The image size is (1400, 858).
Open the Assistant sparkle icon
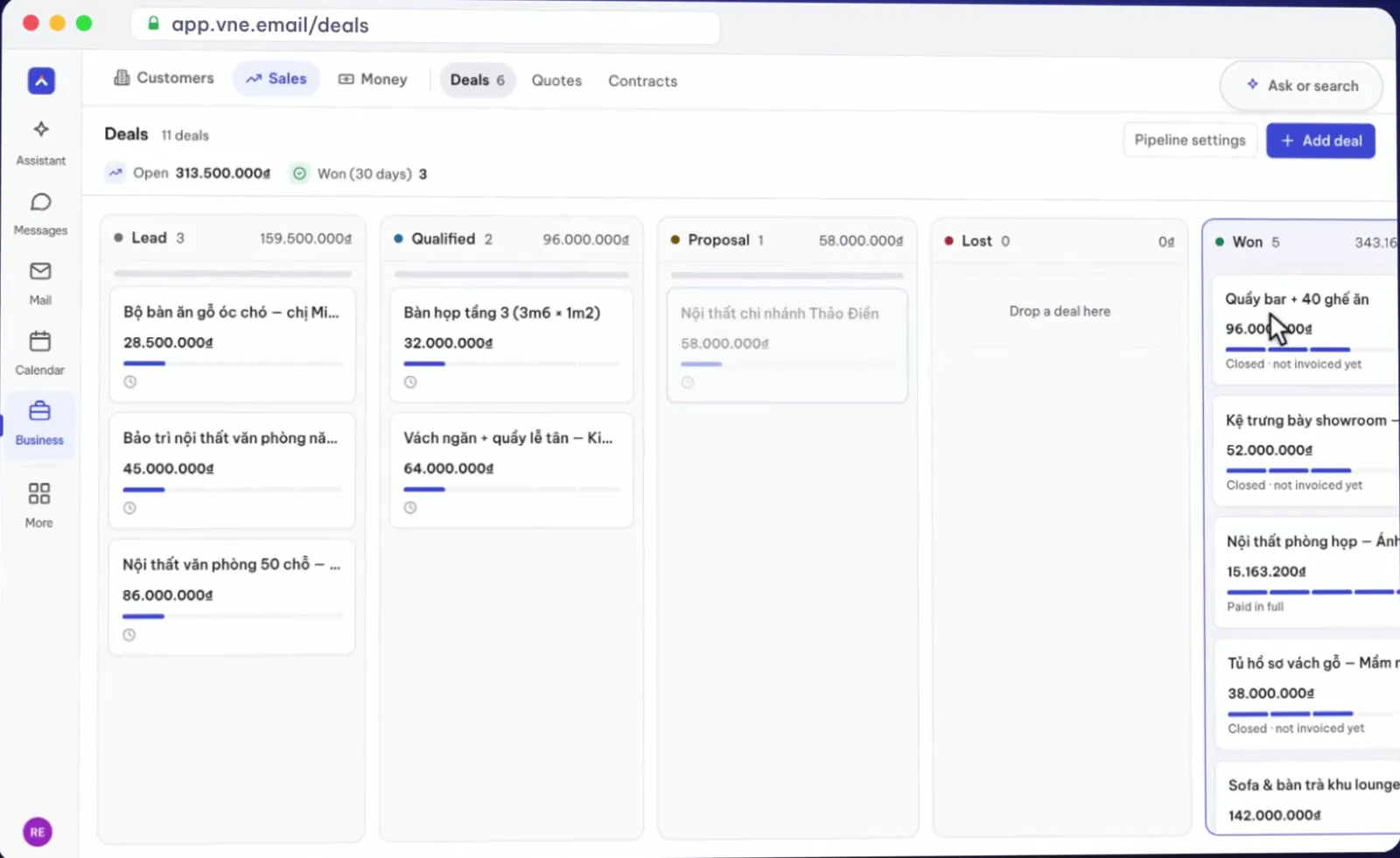click(41, 130)
